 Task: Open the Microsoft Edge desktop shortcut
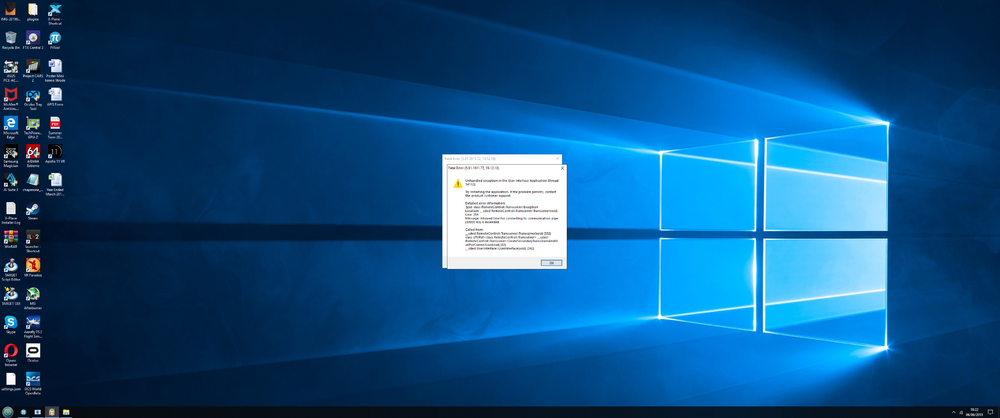tap(11, 123)
